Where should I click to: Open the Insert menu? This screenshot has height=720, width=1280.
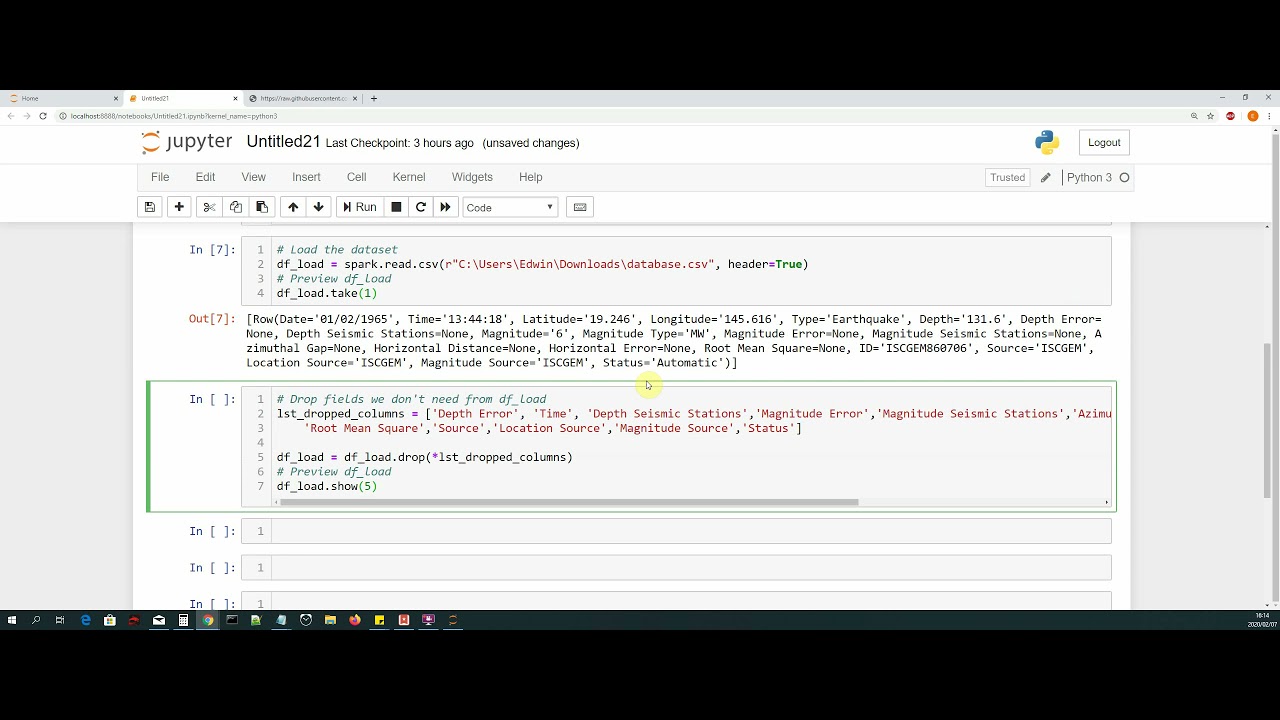306,177
